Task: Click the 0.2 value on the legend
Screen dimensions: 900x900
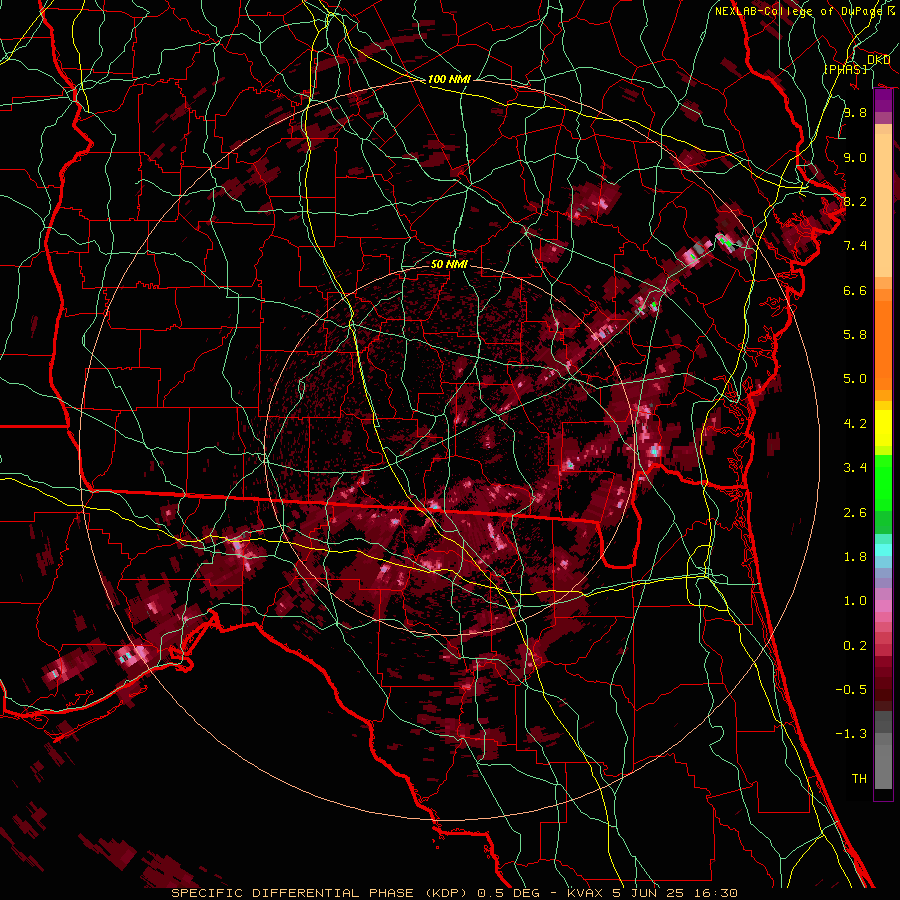Action: coord(855,646)
